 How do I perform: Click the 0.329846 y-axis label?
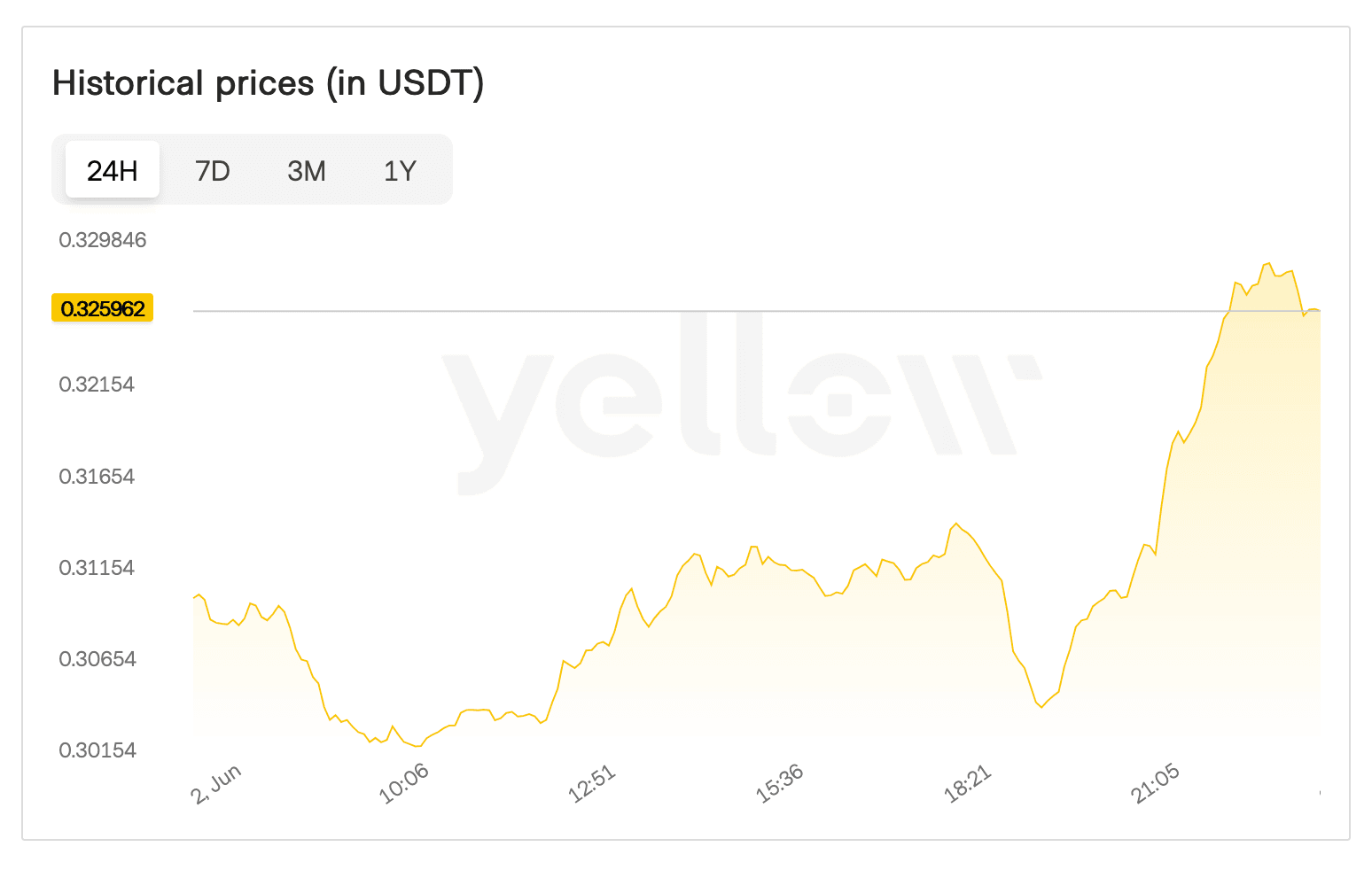click(103, 240)
